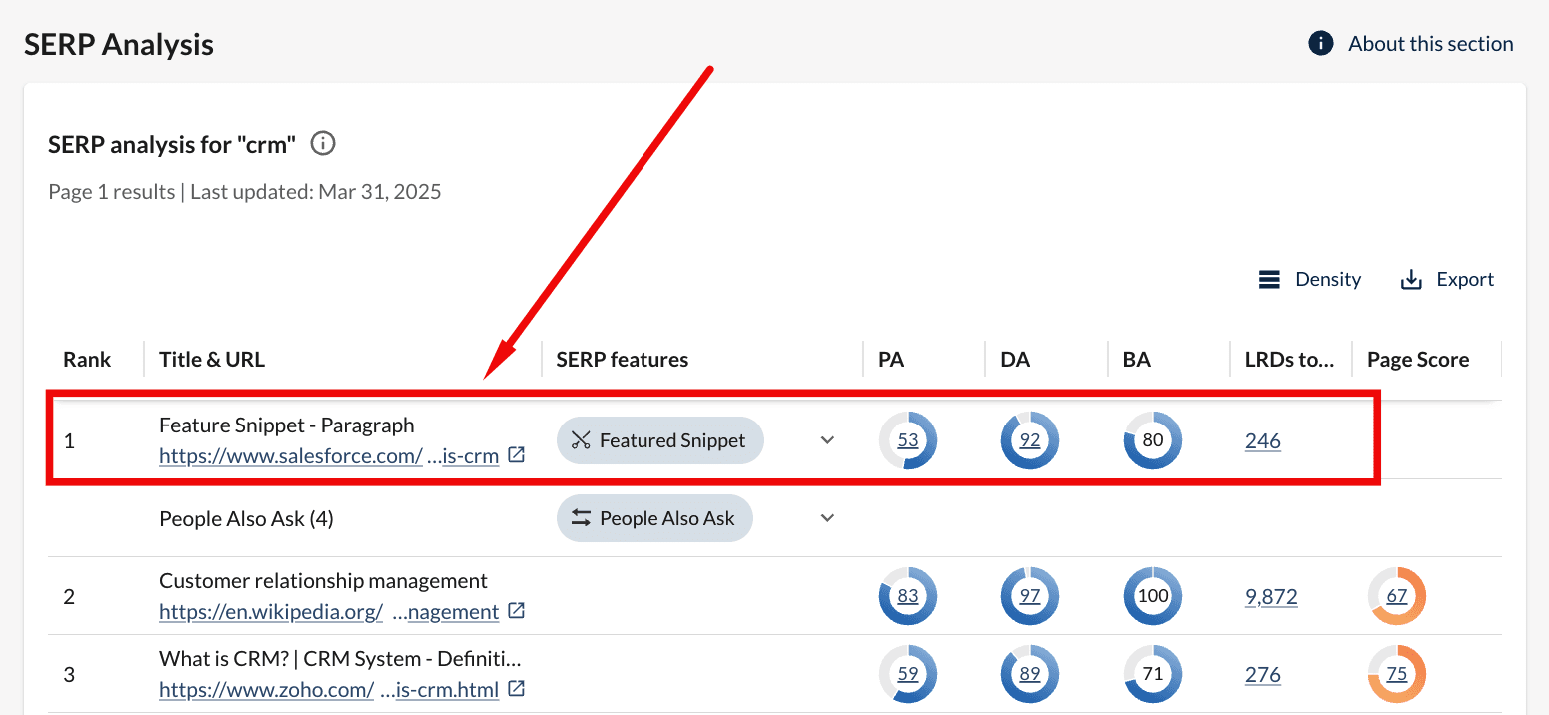Open Salesforce URL external link icon
The height and width of the screenshot is (715, 1549).
516,455
